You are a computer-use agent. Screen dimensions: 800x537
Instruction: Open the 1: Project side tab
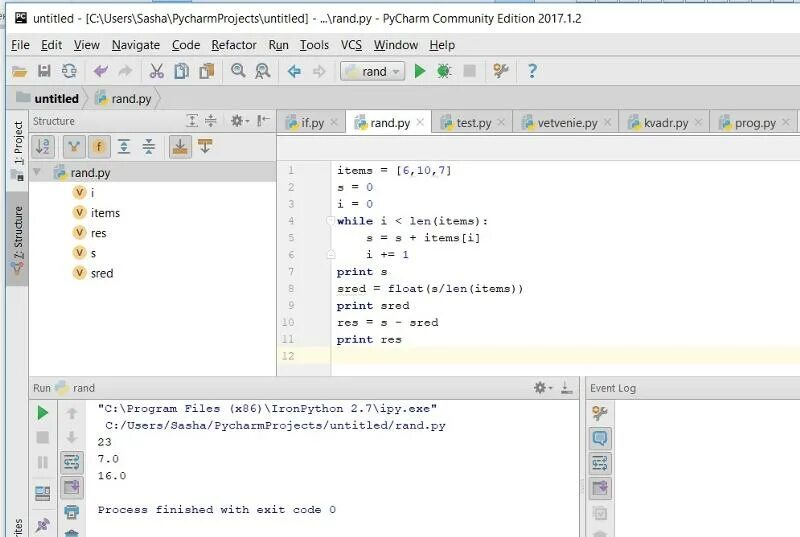tap(18, 150)
